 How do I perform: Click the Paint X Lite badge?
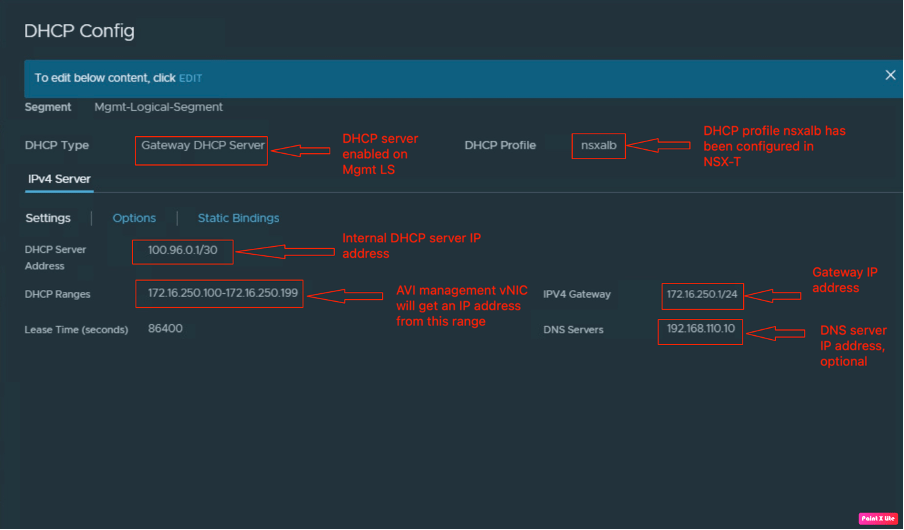tap(875, 518)
